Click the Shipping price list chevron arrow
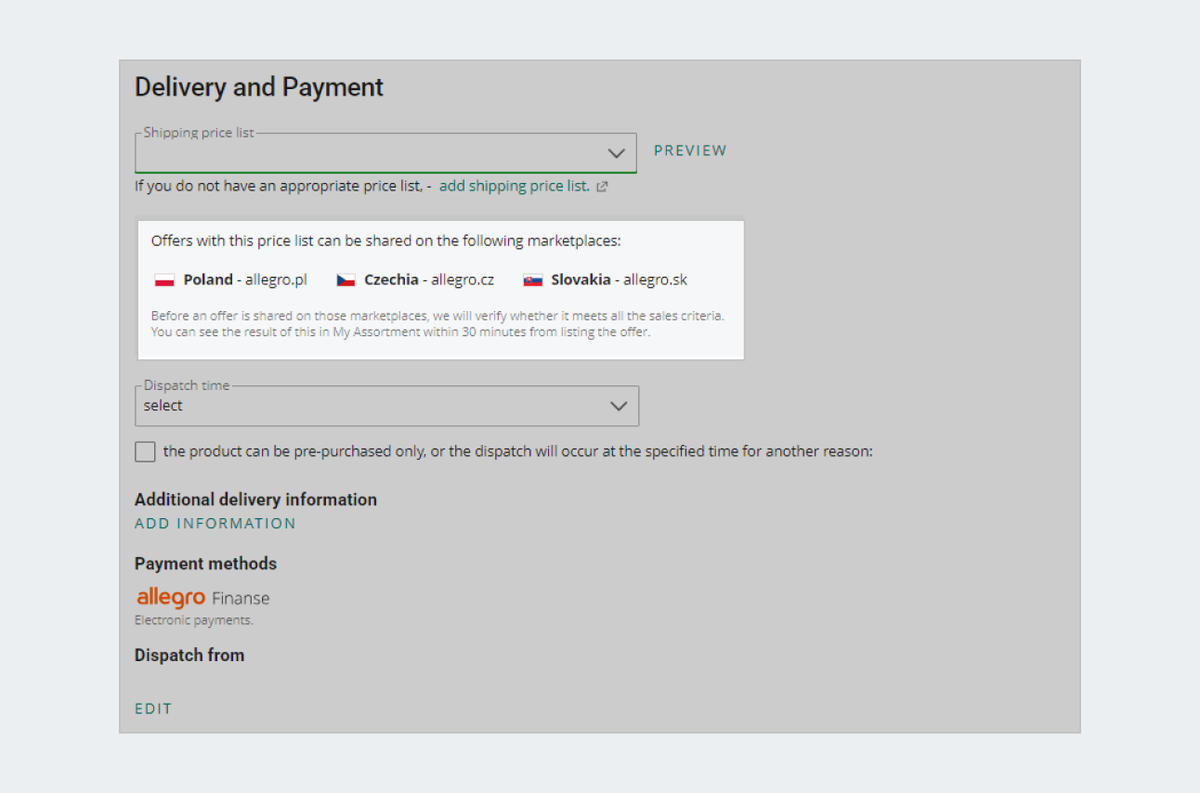 [617, 153]
